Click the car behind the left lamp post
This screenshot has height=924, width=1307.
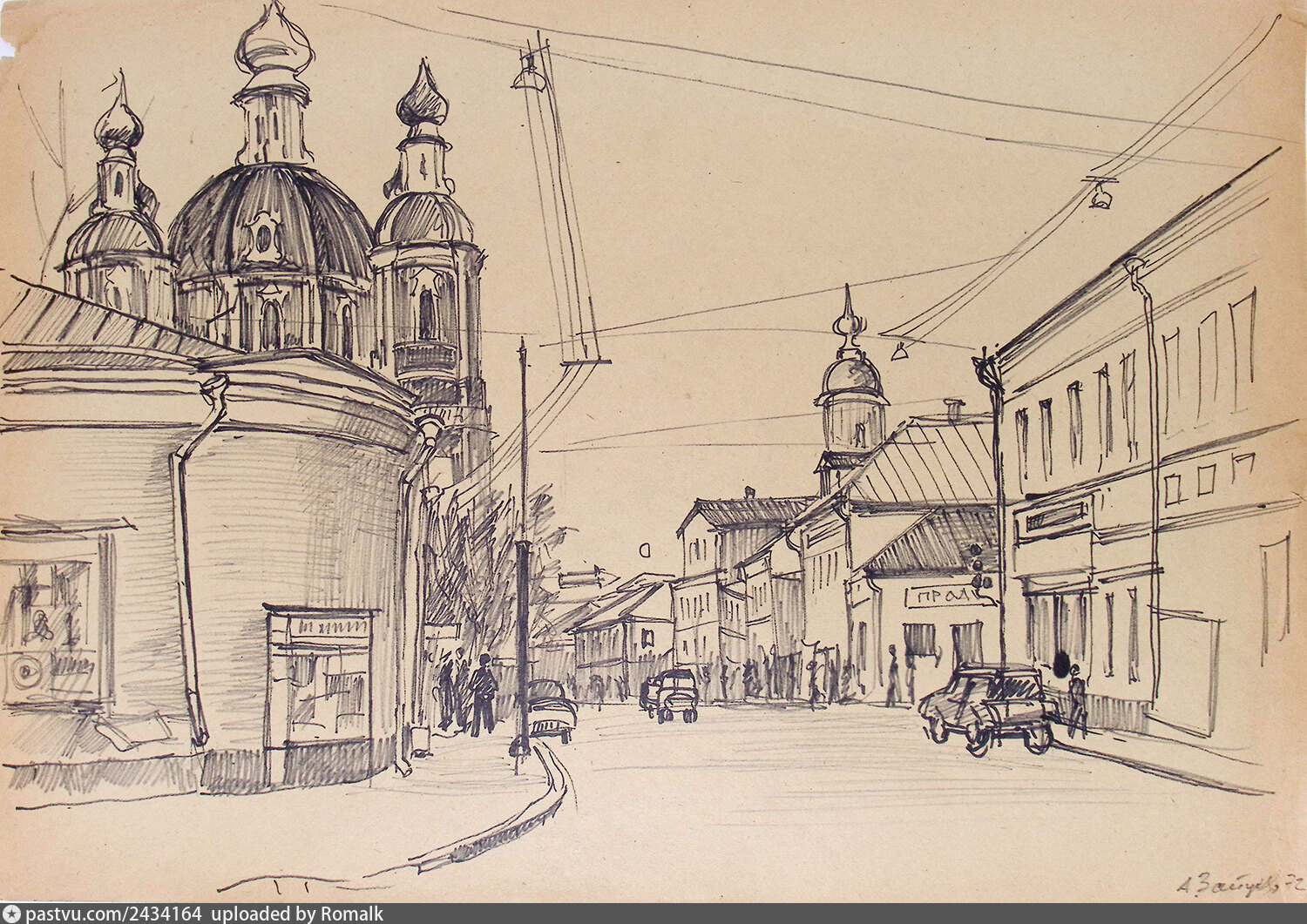coord(552,710)
